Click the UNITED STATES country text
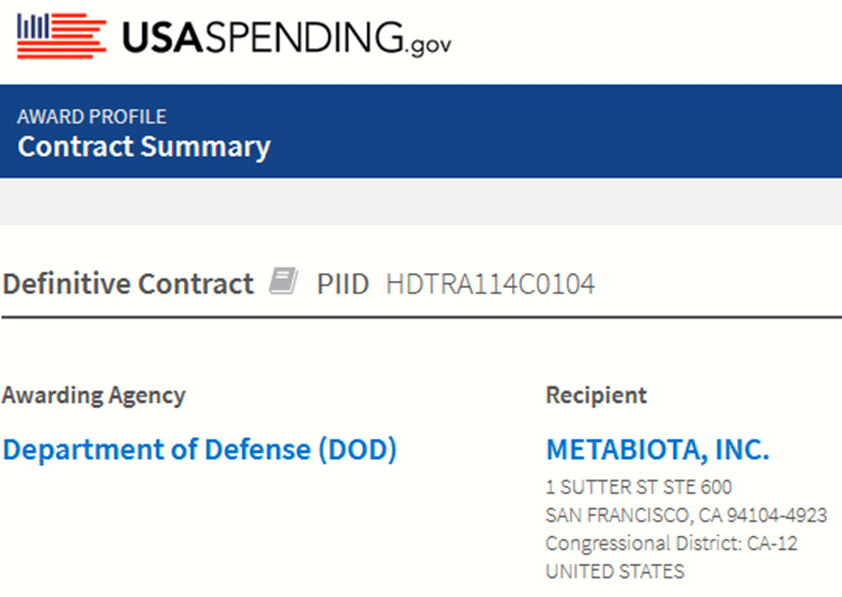Screen dimensions: 842x597 coord(615,571)
